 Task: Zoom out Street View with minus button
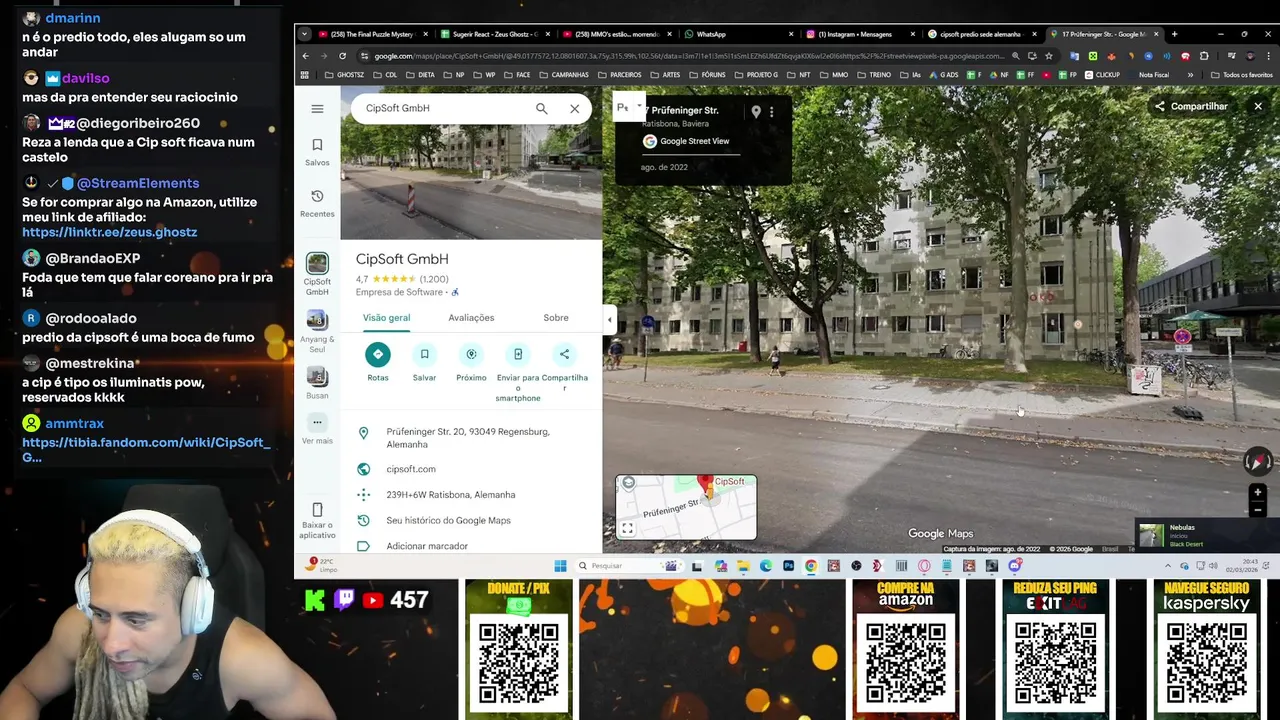(1258, 510)
